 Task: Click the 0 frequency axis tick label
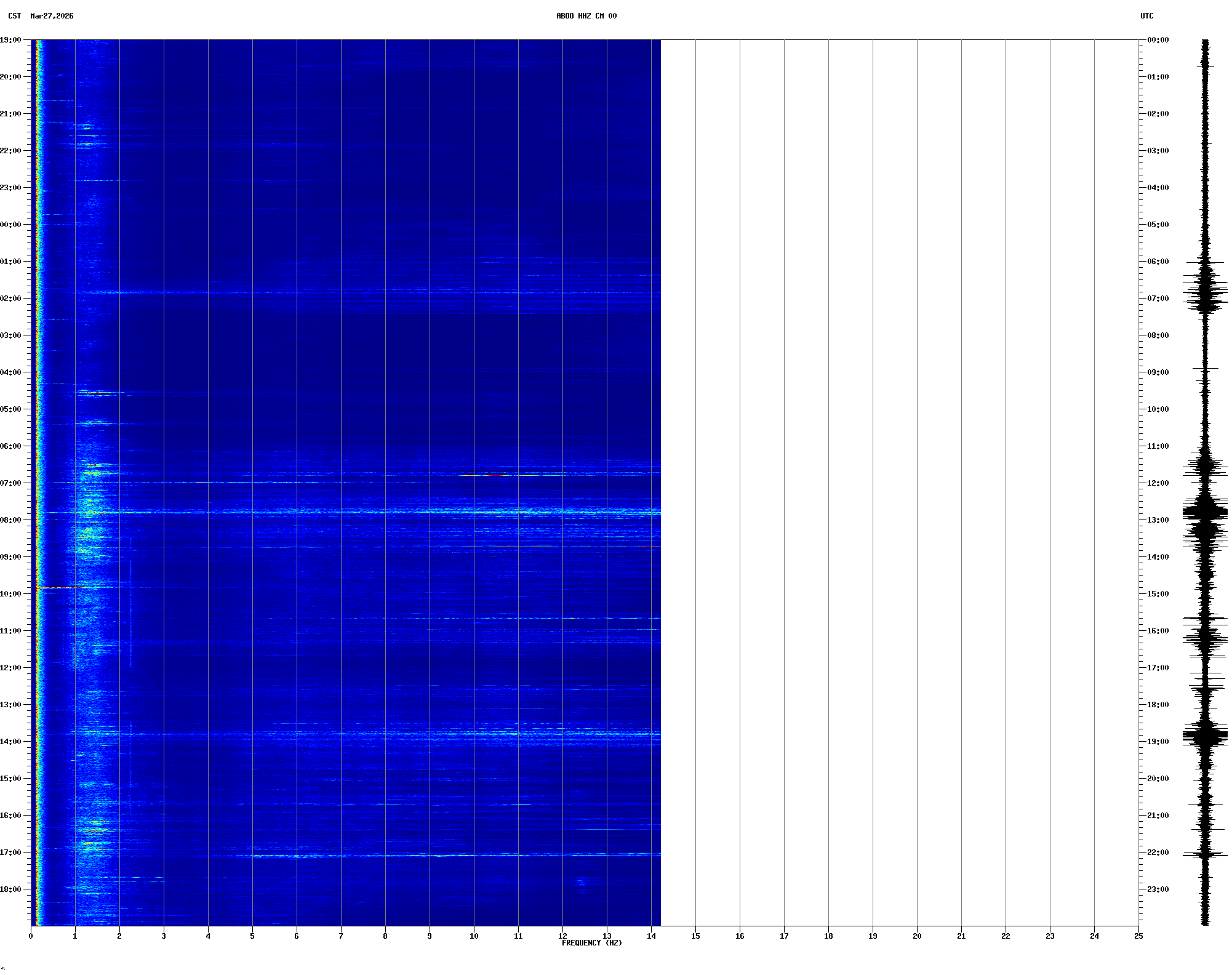click(x=31, y=936)
